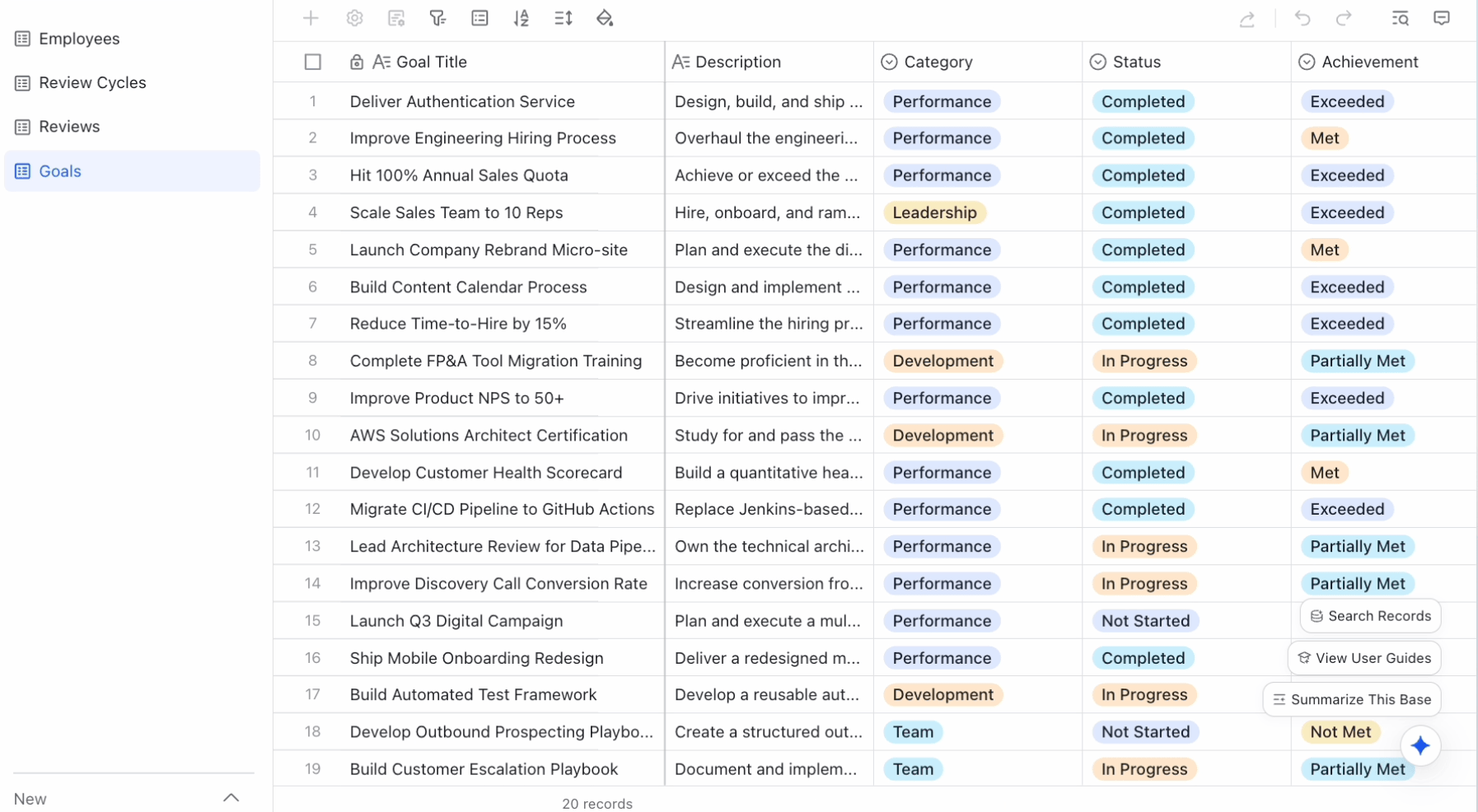The height and width of the screenshot is (812, 1478).
Task: Open the fill color paint bucket icon
Action: pos(605,18)
